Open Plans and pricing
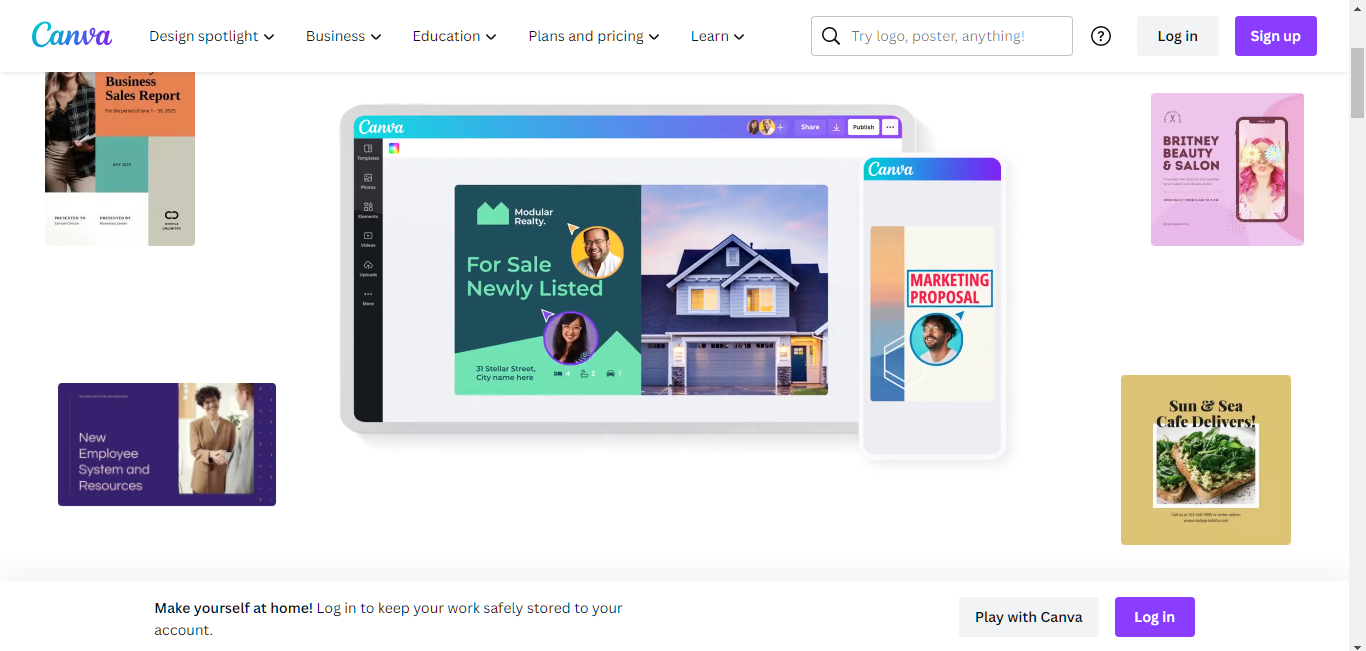 coord(593,35)
